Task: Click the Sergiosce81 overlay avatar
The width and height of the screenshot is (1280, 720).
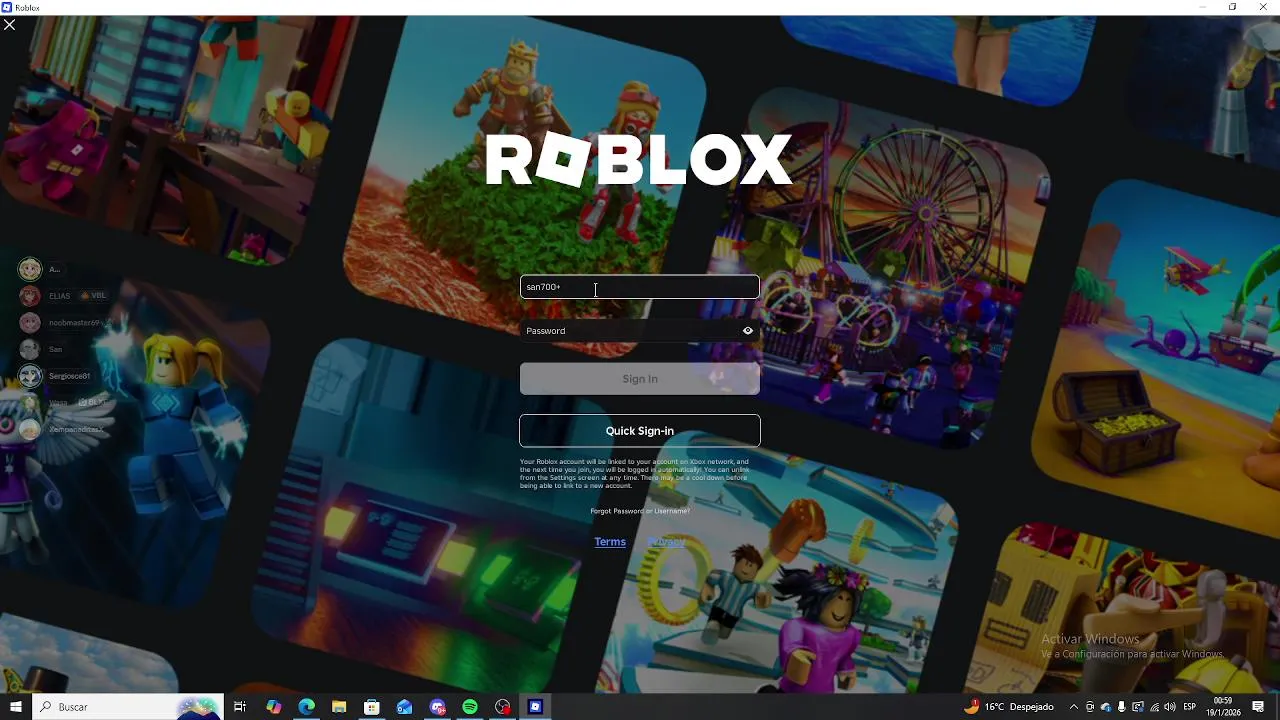Action: (30, 376)
